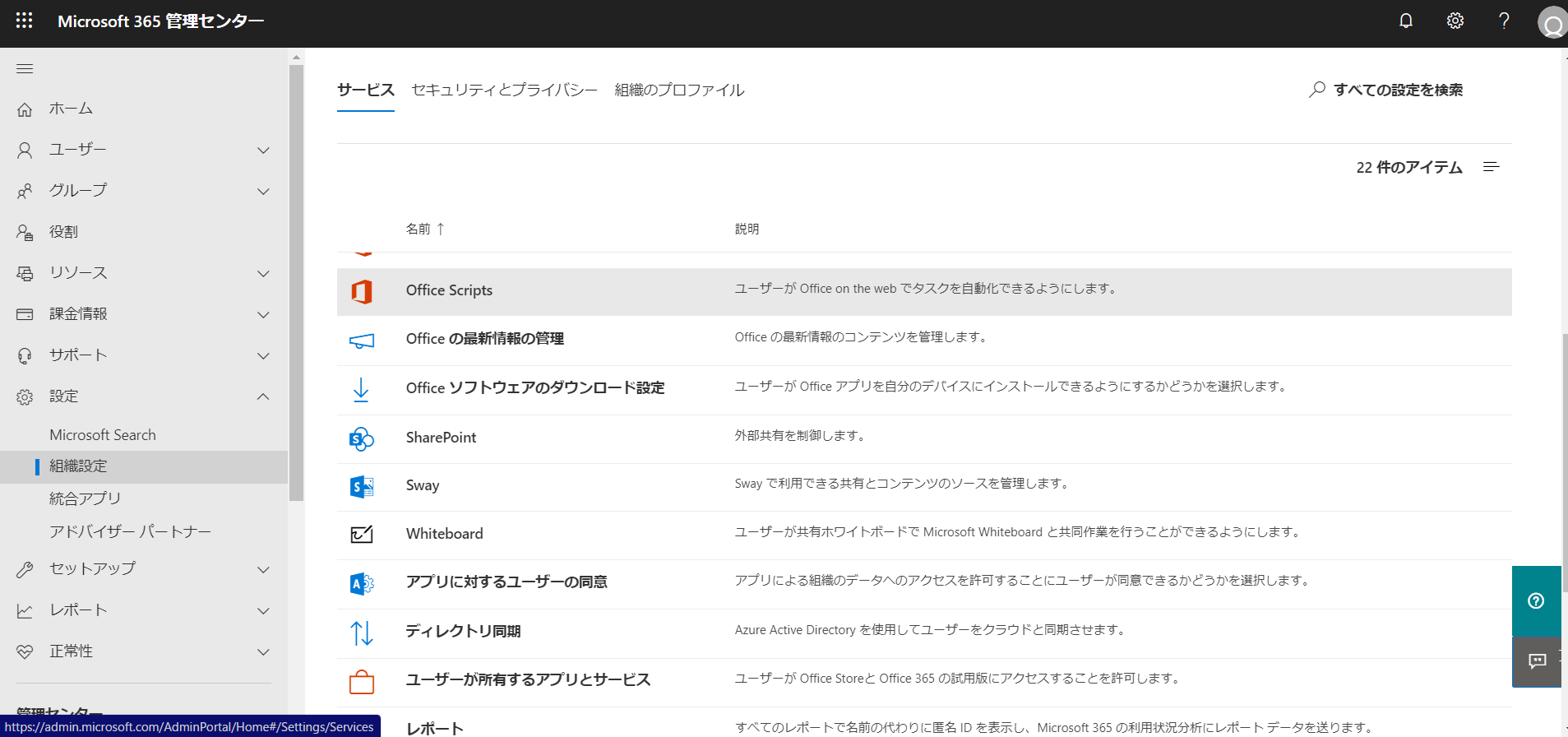Viewport: 1568px width, 737px height.
Task: Click the shopping bag icon for ユーザーが所有するアプリ
Action: click(362, 681)
